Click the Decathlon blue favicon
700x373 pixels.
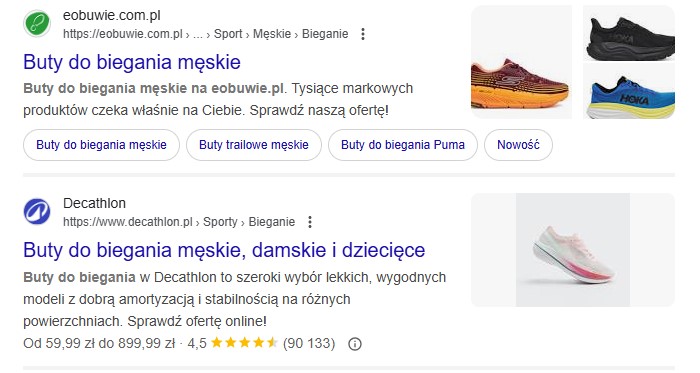(x=37, y=211)
